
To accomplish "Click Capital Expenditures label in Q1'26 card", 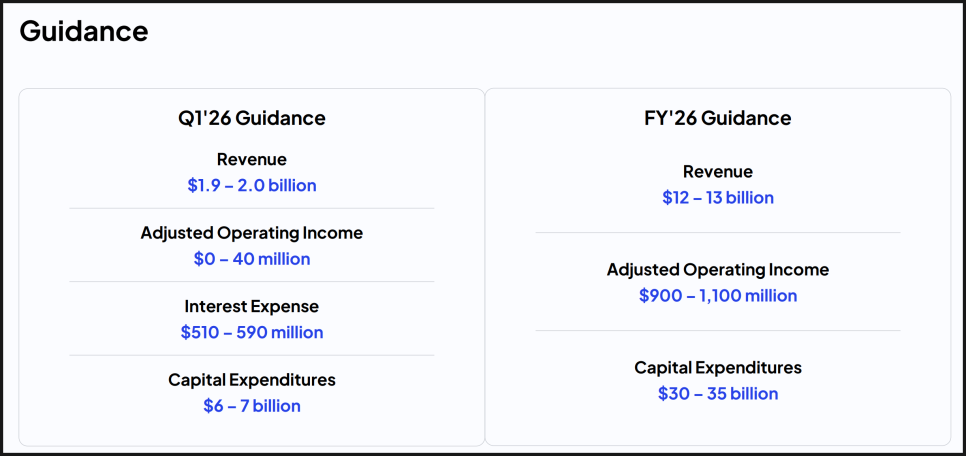I will [x=252, y=380].
